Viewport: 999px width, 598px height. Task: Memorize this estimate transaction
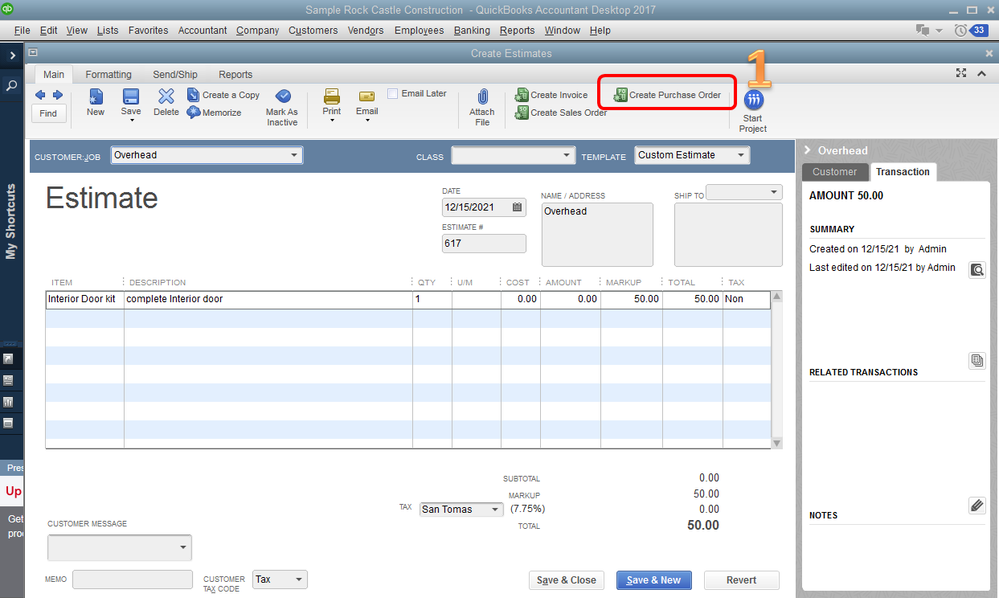pos(214,113)
